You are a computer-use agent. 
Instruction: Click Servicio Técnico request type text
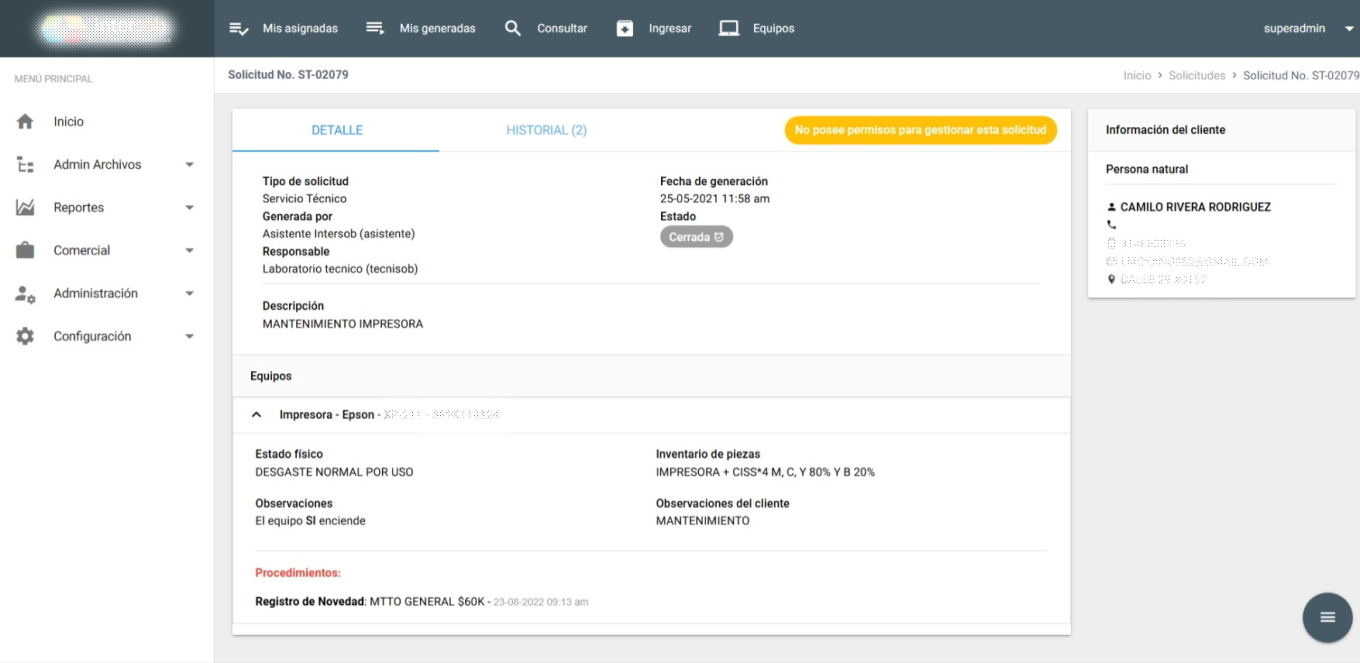point(304,199)
